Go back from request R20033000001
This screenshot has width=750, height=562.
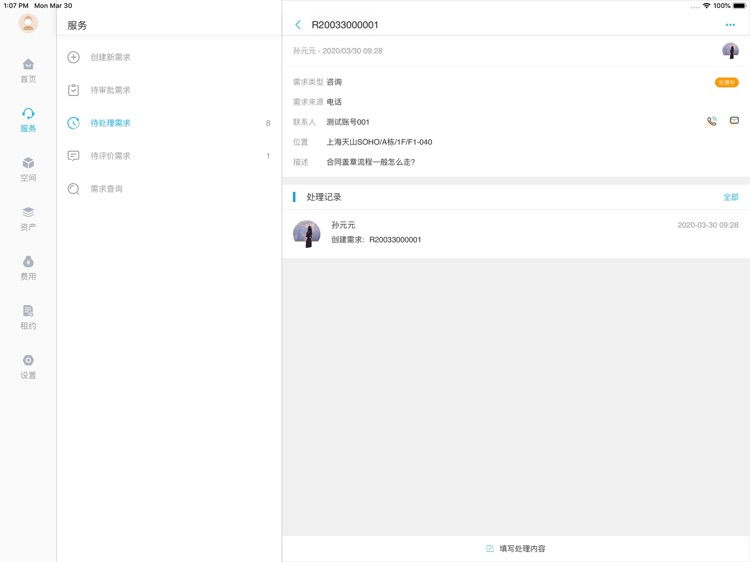[298, 25]
